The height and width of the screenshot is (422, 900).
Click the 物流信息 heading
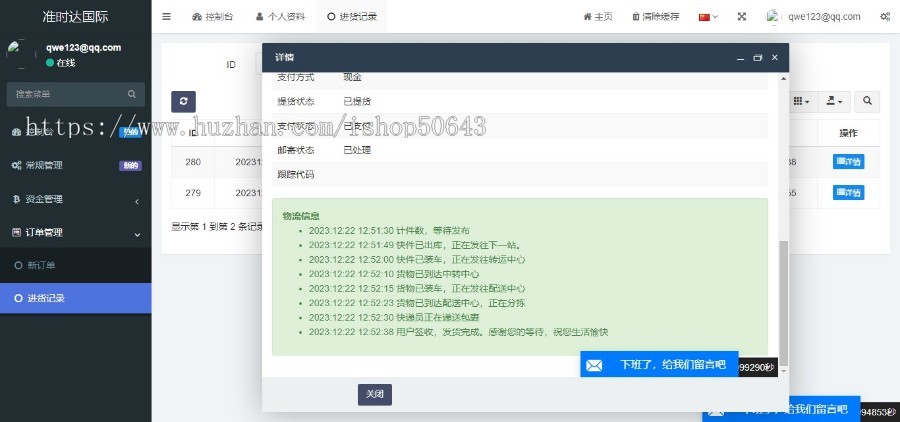point(301,216)
